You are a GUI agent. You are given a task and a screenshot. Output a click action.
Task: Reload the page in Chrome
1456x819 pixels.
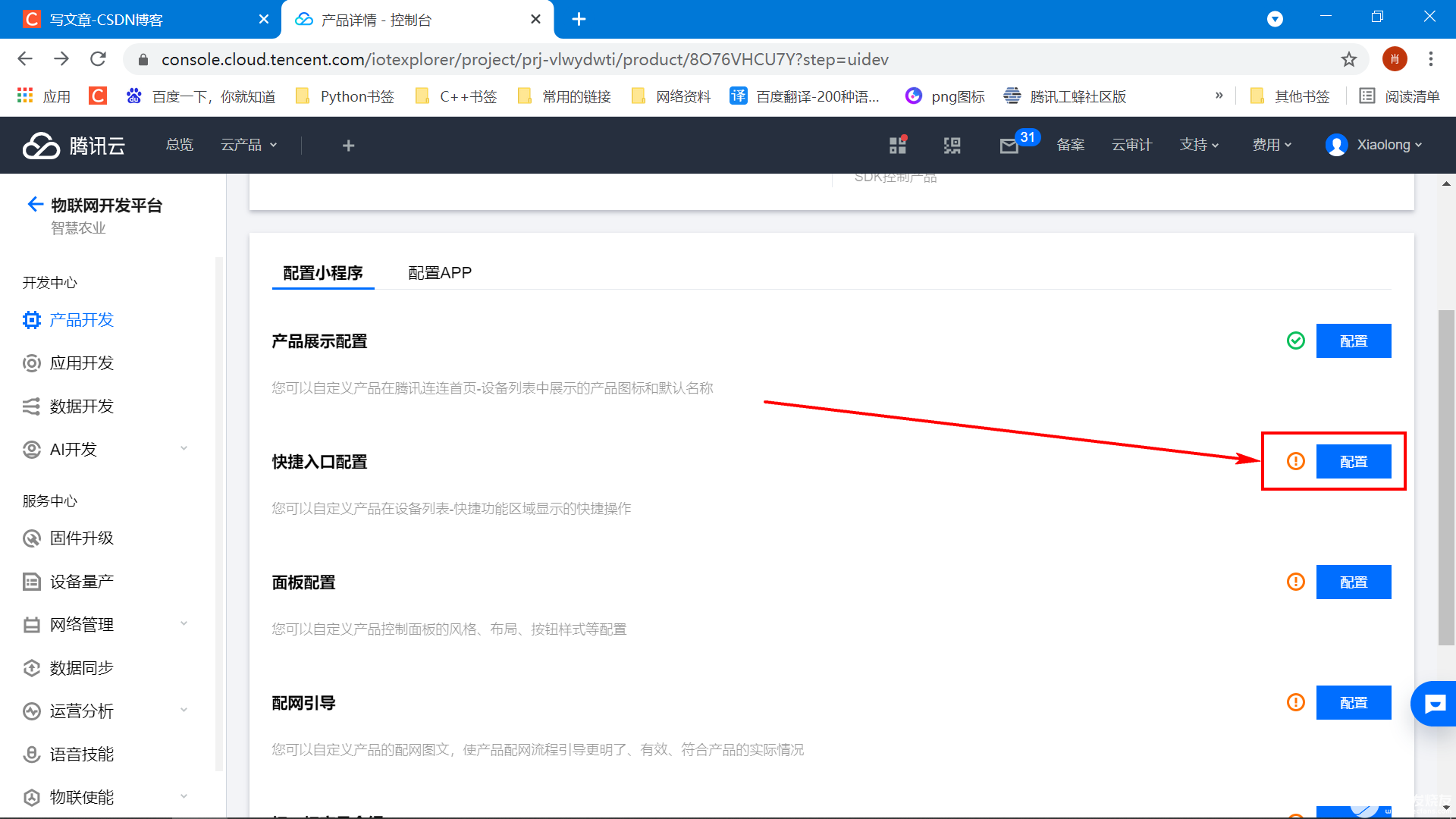(98, 59)
